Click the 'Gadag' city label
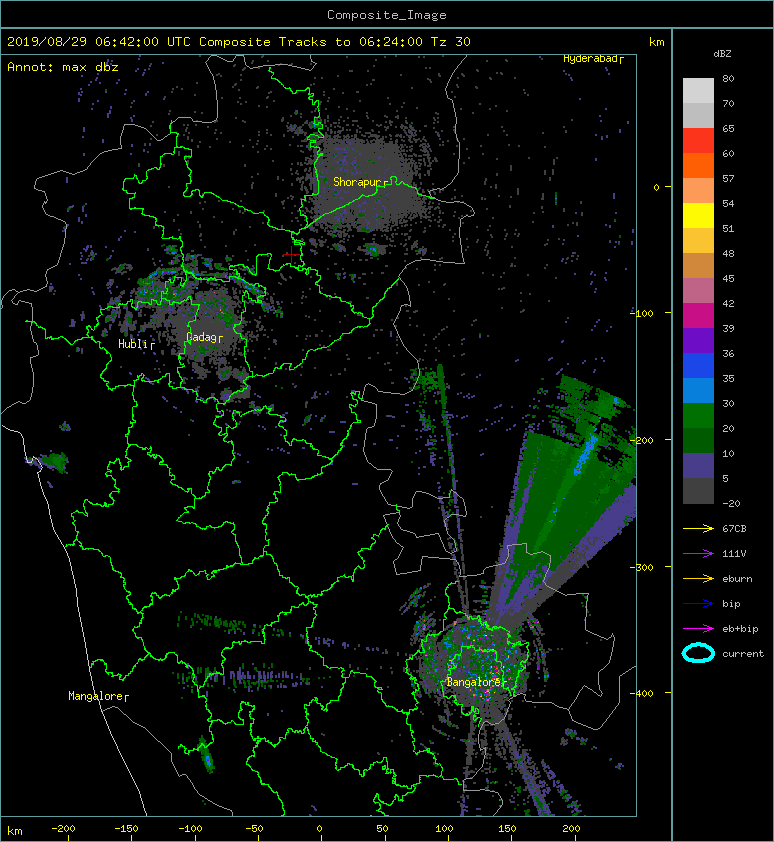The height and width of the screenshot is (842, 774). [201, 337]
